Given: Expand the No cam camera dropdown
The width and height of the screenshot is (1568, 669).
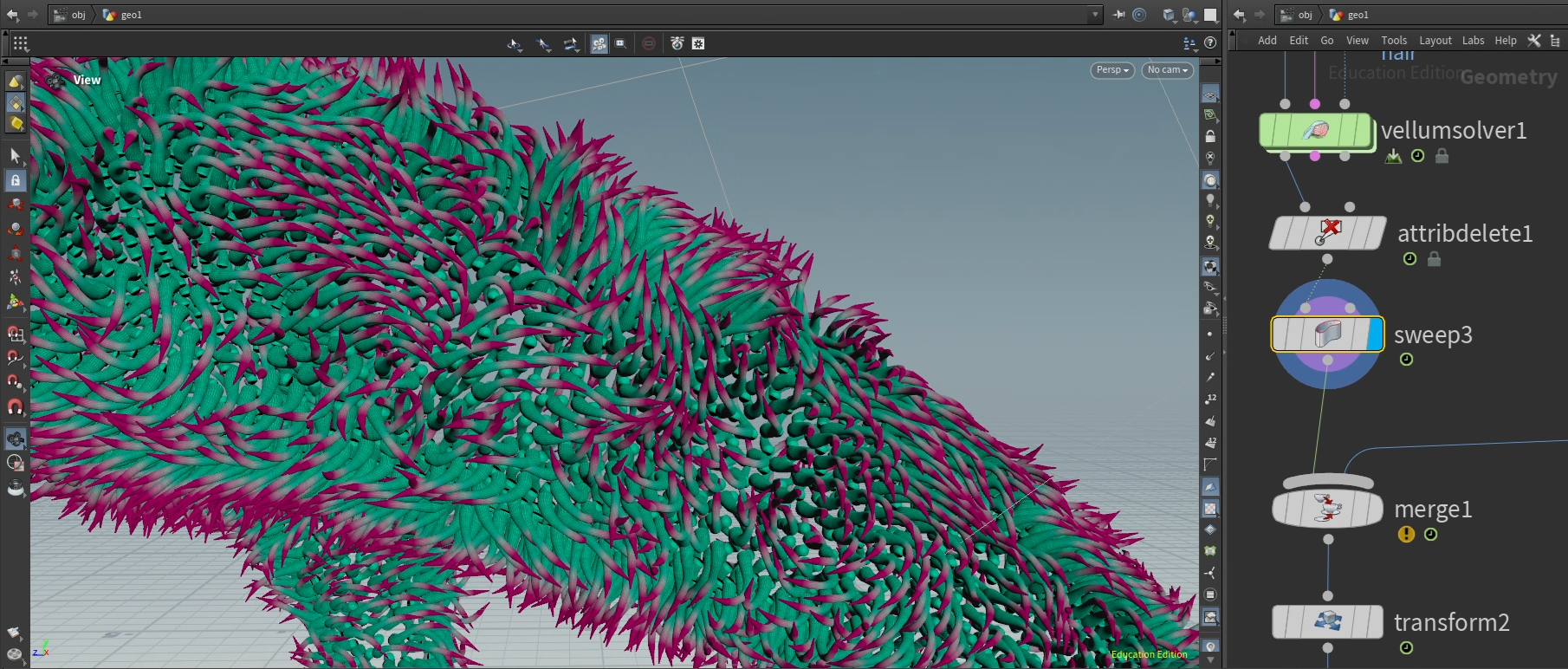Looking at the screenshot, I should [x=1167, y=70].
